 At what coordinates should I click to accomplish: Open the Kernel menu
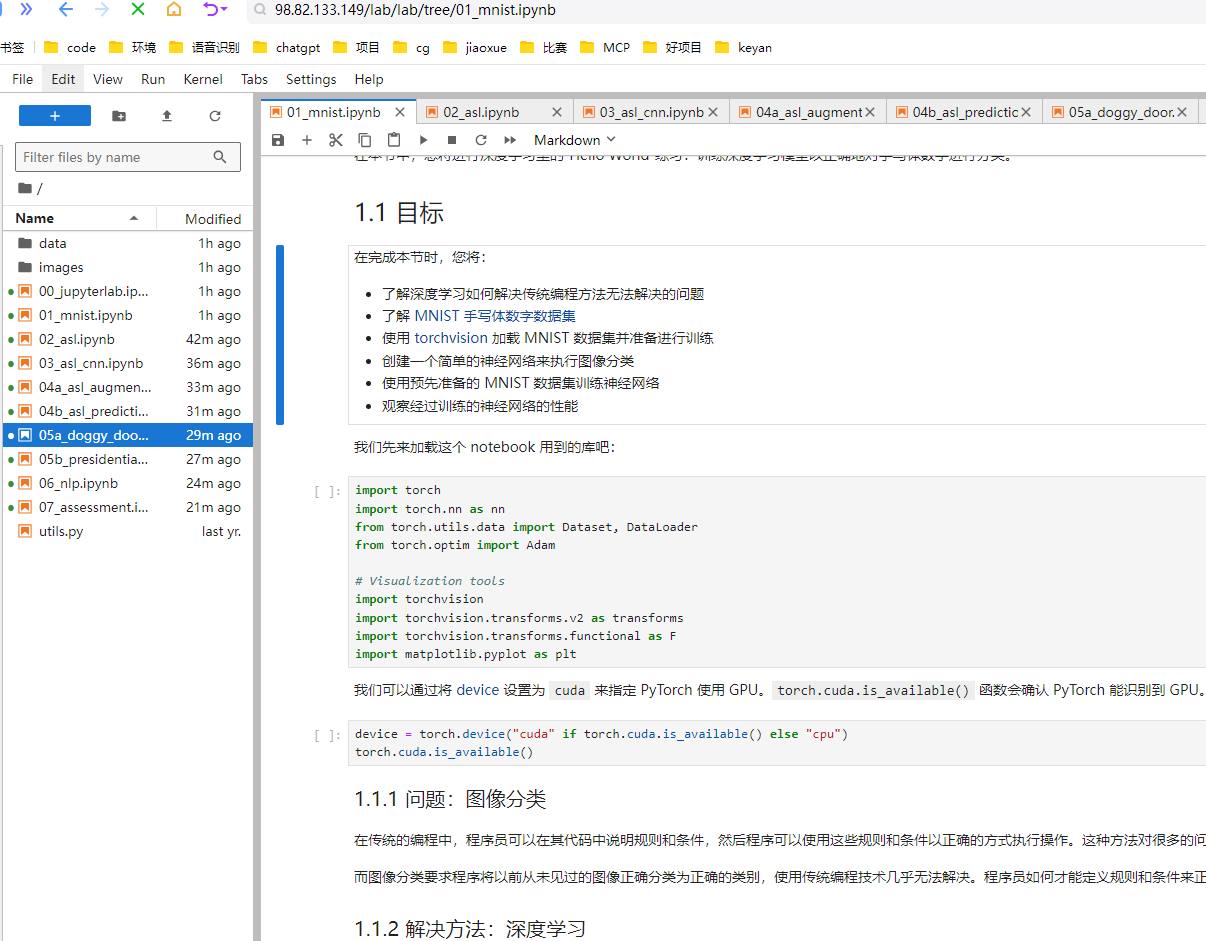click(203, 79)
